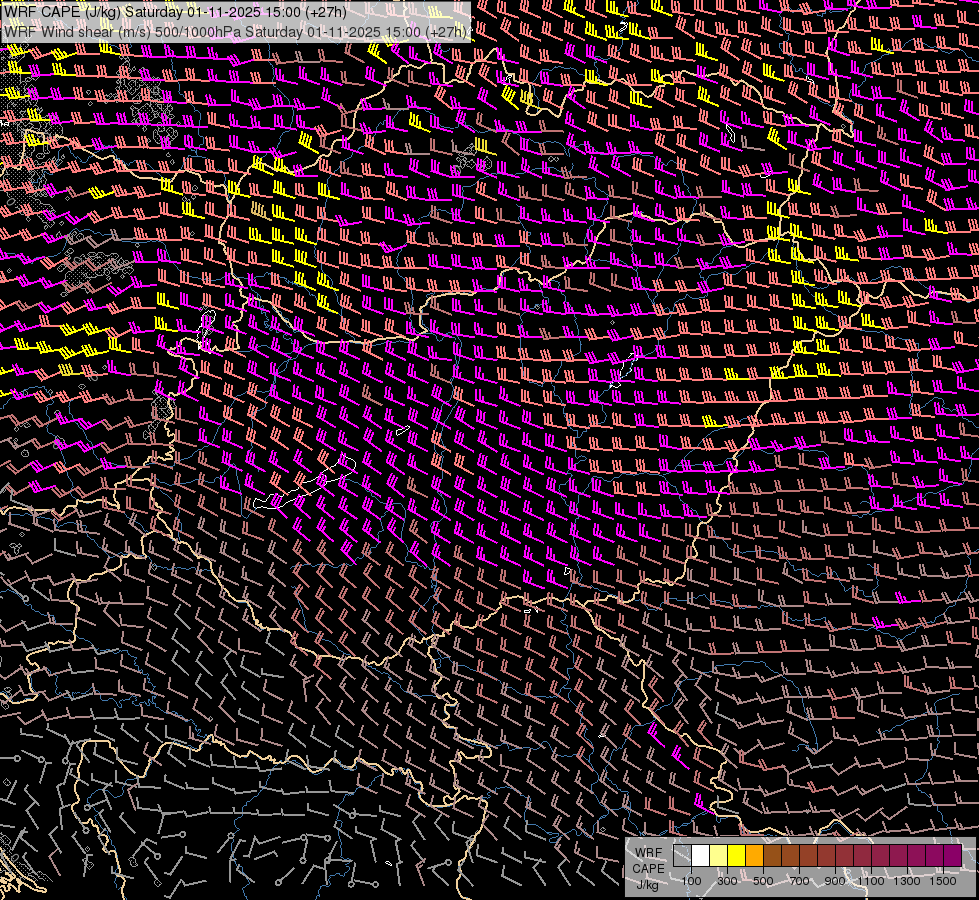979x900 pixels.
Task: Click the legend value 1100
Action: [871, 881]
